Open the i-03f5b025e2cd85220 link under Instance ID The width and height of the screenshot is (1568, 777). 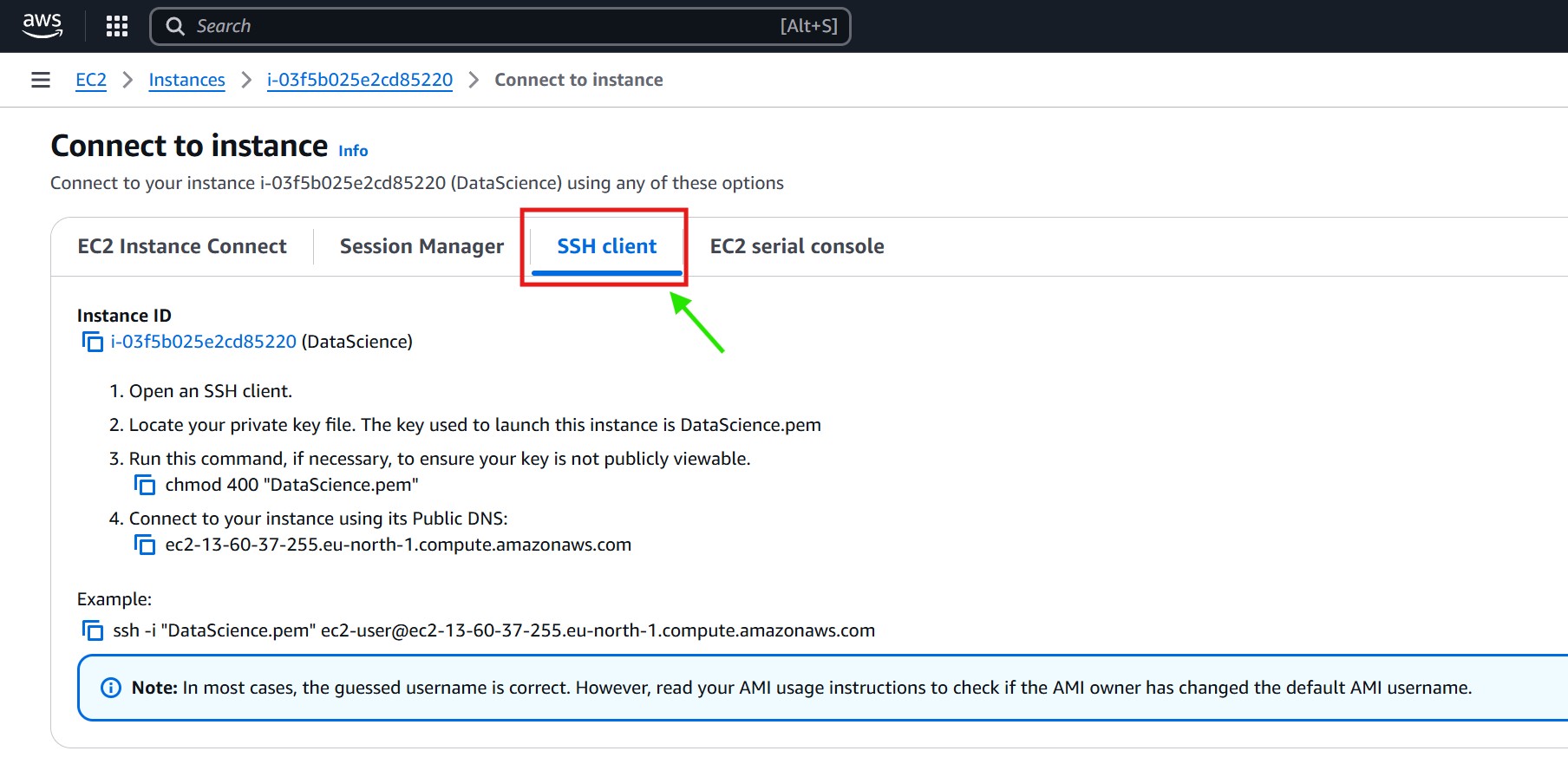[204, 342]
